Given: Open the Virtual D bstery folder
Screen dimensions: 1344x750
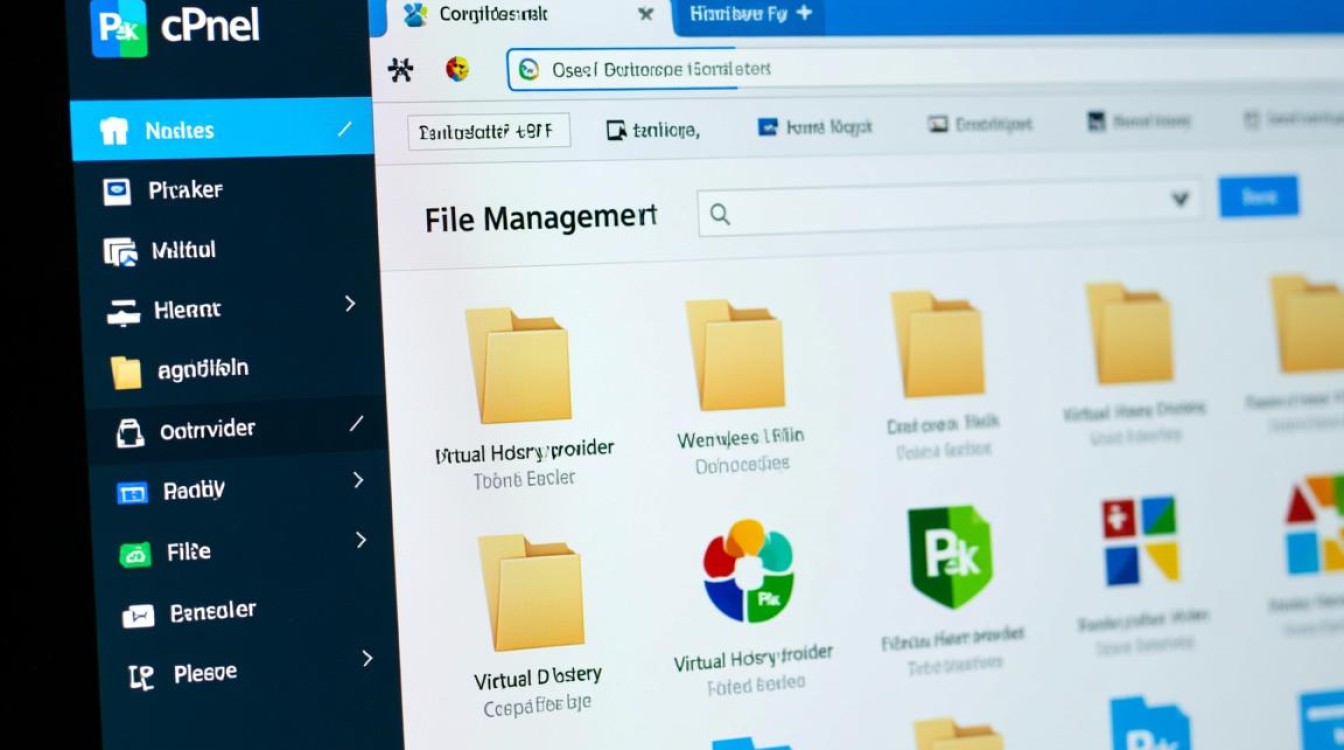Looking at the screenshot, I should click(531, 595).
